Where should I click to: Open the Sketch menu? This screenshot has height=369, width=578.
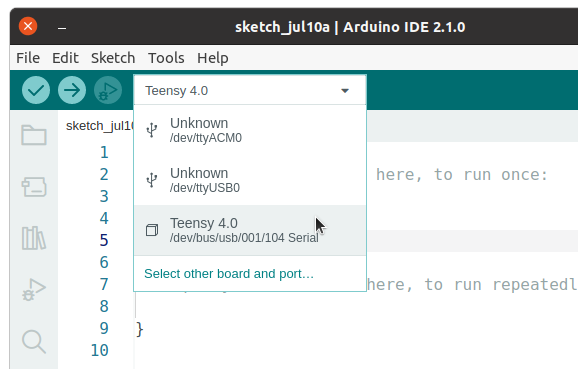(x=113, y=58)
